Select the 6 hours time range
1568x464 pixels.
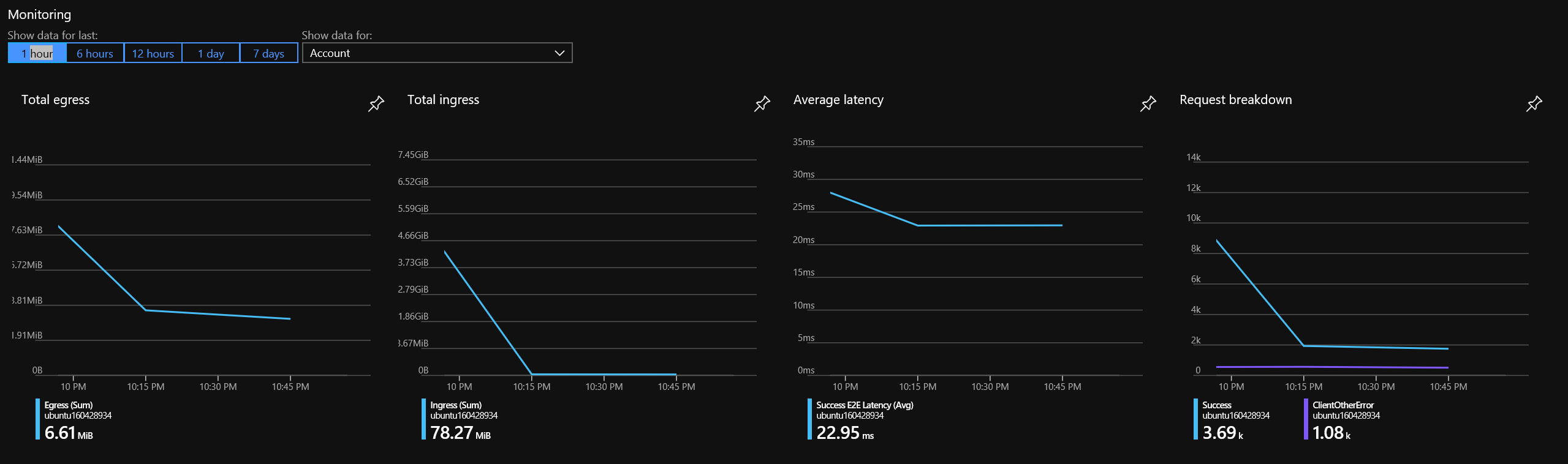tap(94, 53)
